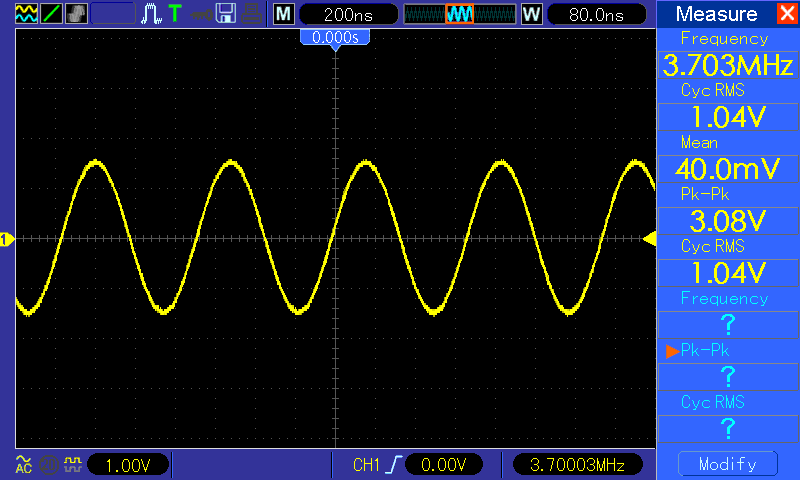The image size is (800, 480).
Task: Click the waveform memory position bar
Action: coord(458,14)
